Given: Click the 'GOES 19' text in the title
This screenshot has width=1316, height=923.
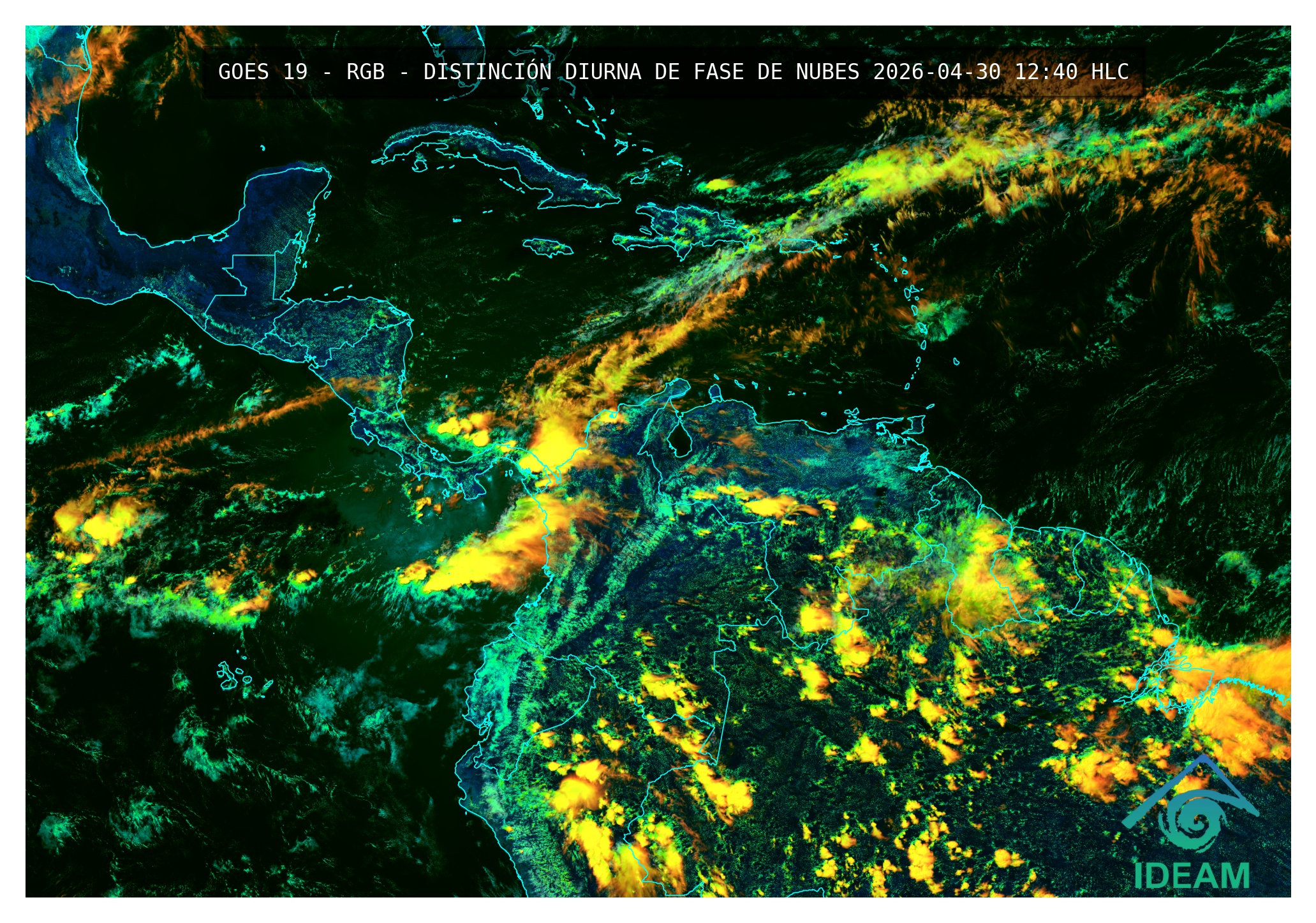Looking at the screenshot, I should click(262, 72).
